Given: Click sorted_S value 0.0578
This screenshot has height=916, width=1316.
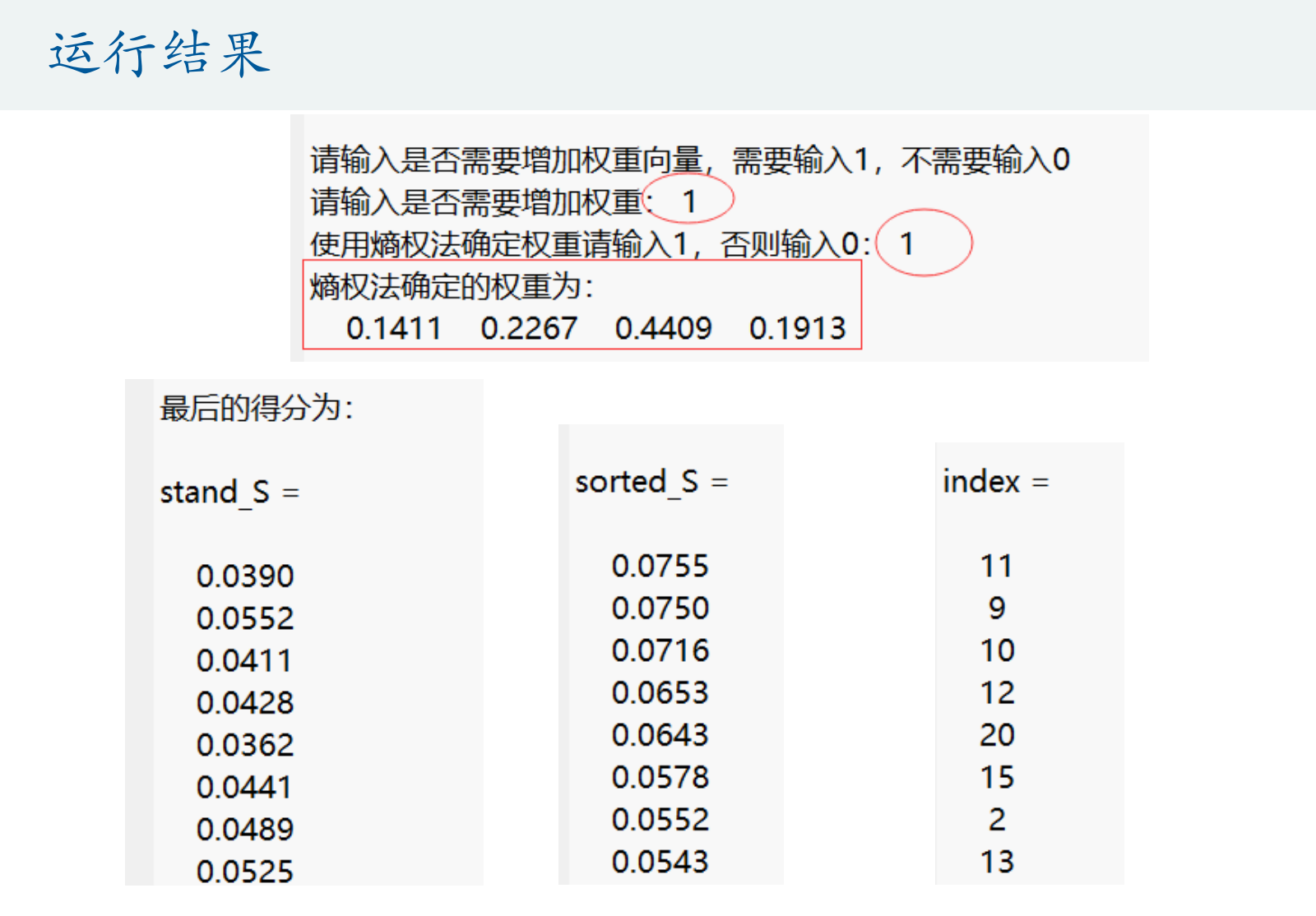Looking at the screenshot, I should (x=660, y=778).
